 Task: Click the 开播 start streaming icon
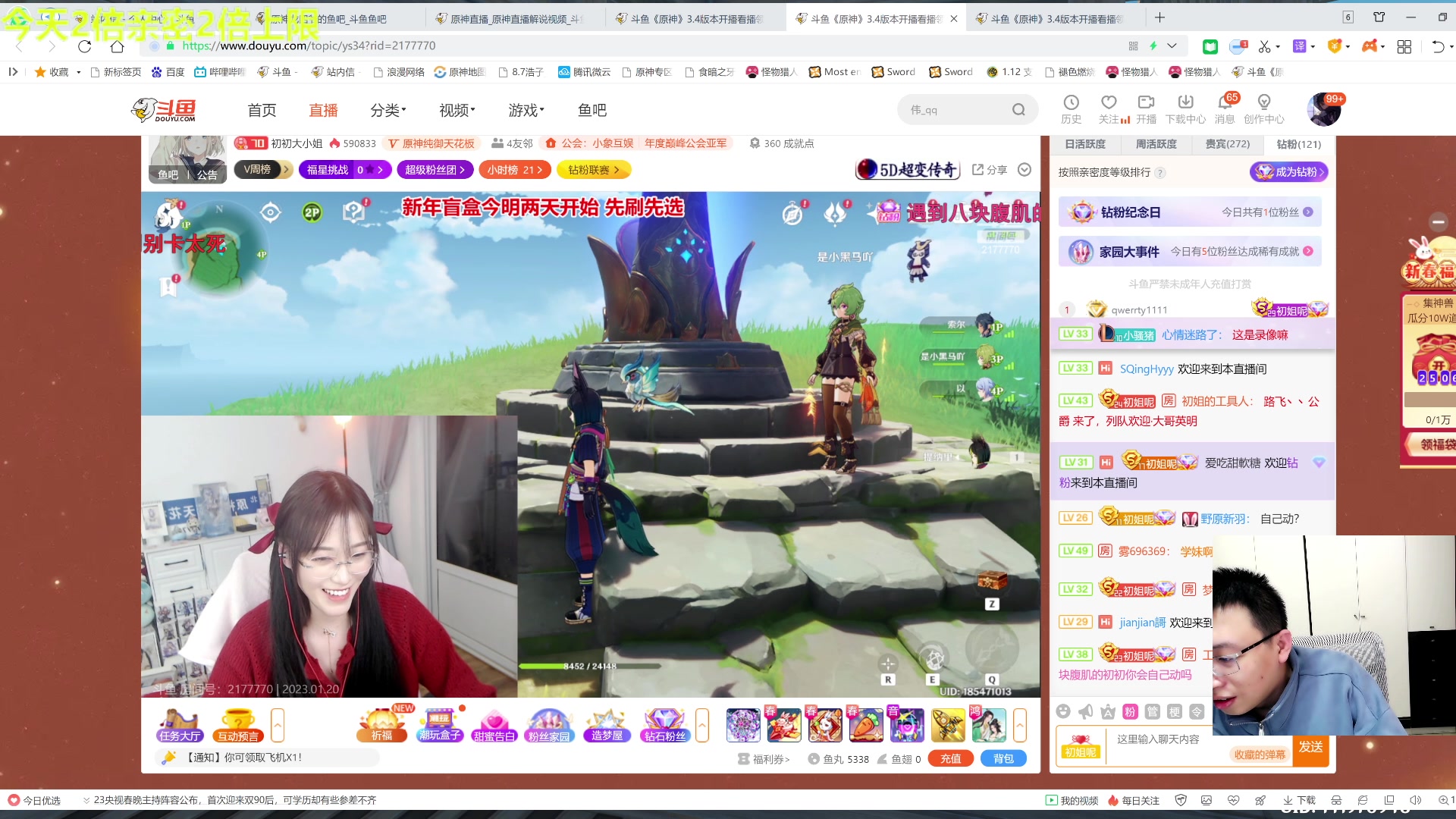pyautogui.click(x=1147, y=109)
